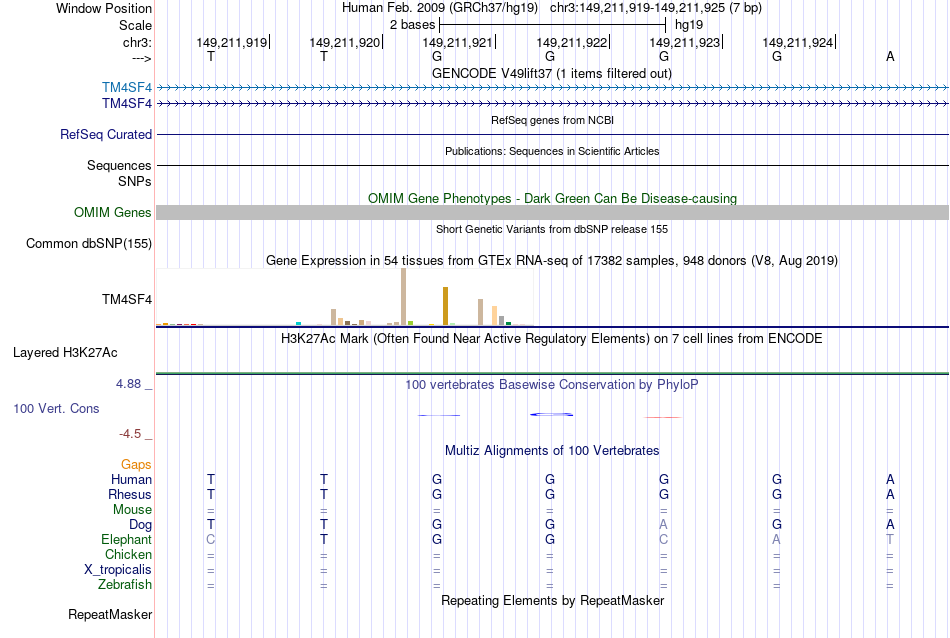Screen dimensions: 950x638
Task: Open Common dbSNP(155) track label
Action: pos(89,244)
